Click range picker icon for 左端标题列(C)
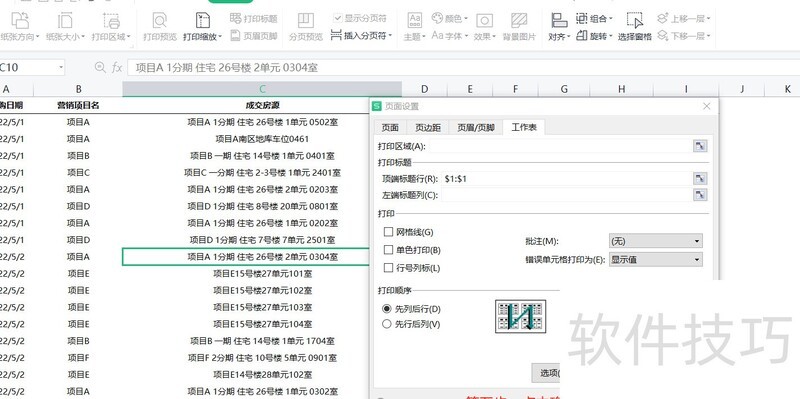This screenshot has width=800, height=399. [x=700, y=195]
